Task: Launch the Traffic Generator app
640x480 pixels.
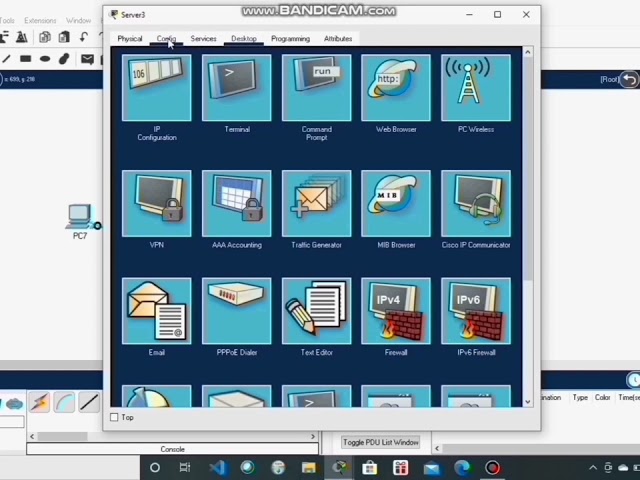Action: click(x=316, y=204)
